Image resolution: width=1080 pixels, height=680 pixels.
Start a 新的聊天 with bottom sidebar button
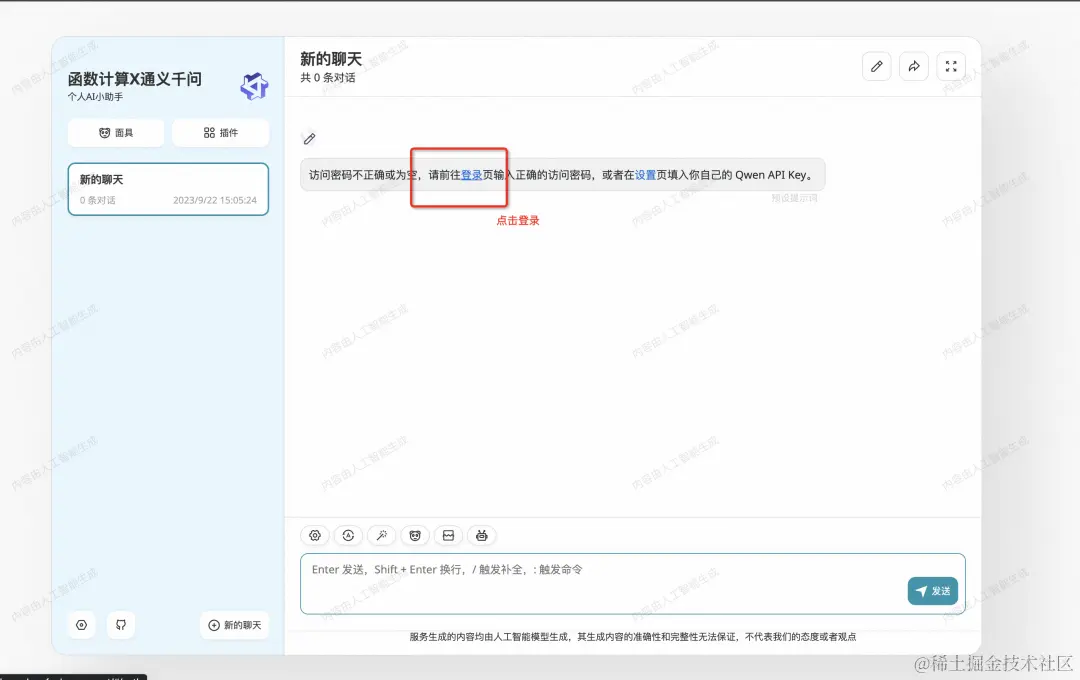click(x=234, y=625)
